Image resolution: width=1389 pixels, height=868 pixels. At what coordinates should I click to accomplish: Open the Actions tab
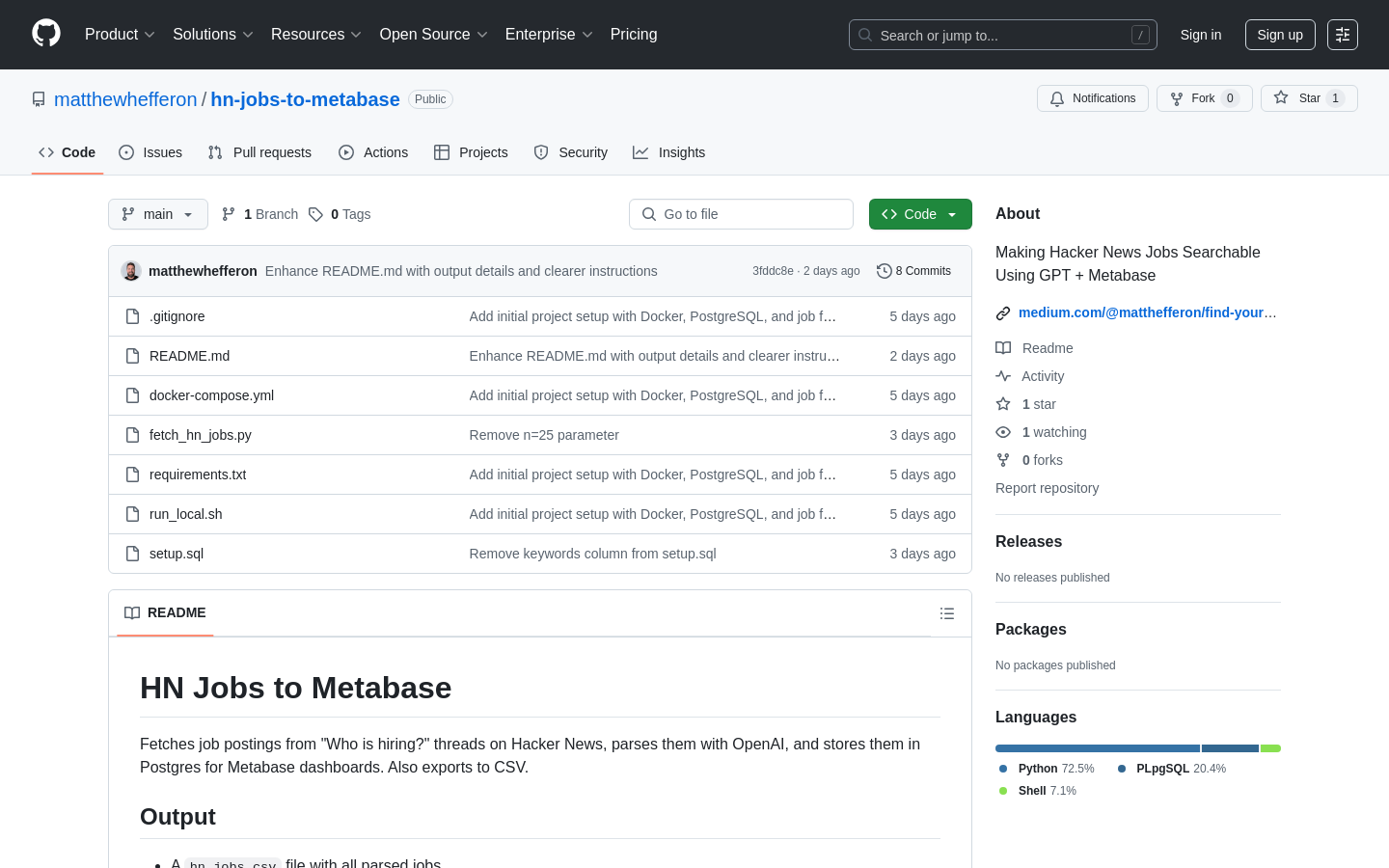(373, 152)
